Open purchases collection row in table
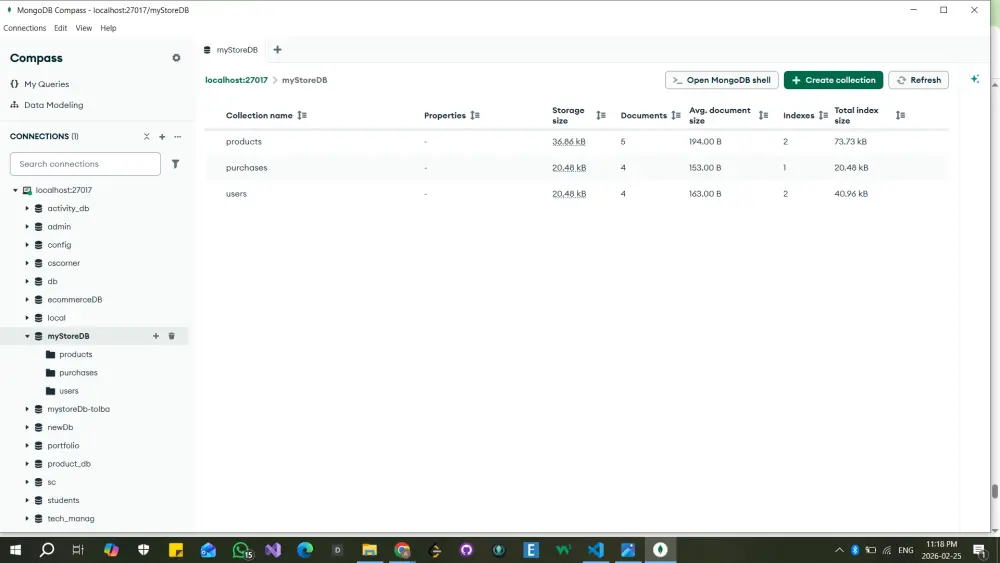The image size is (1000, 563). [x=577, y=168]
